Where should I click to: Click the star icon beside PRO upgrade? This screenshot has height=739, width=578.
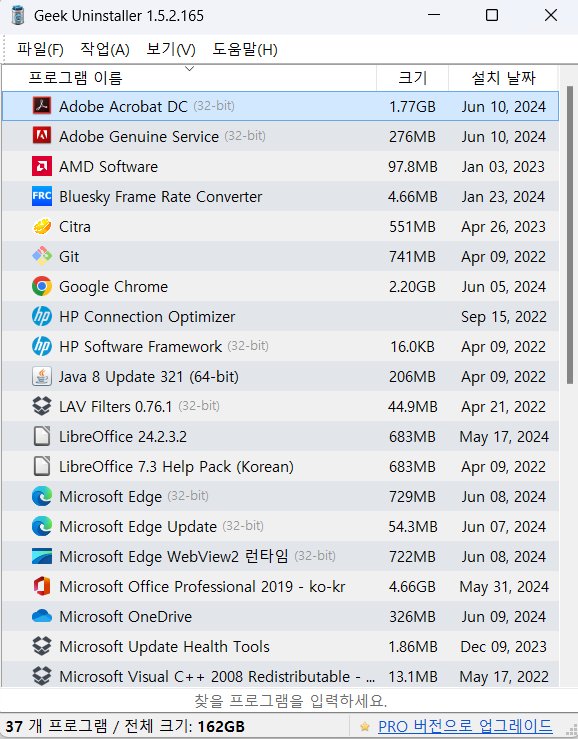(x=364, y=727)
